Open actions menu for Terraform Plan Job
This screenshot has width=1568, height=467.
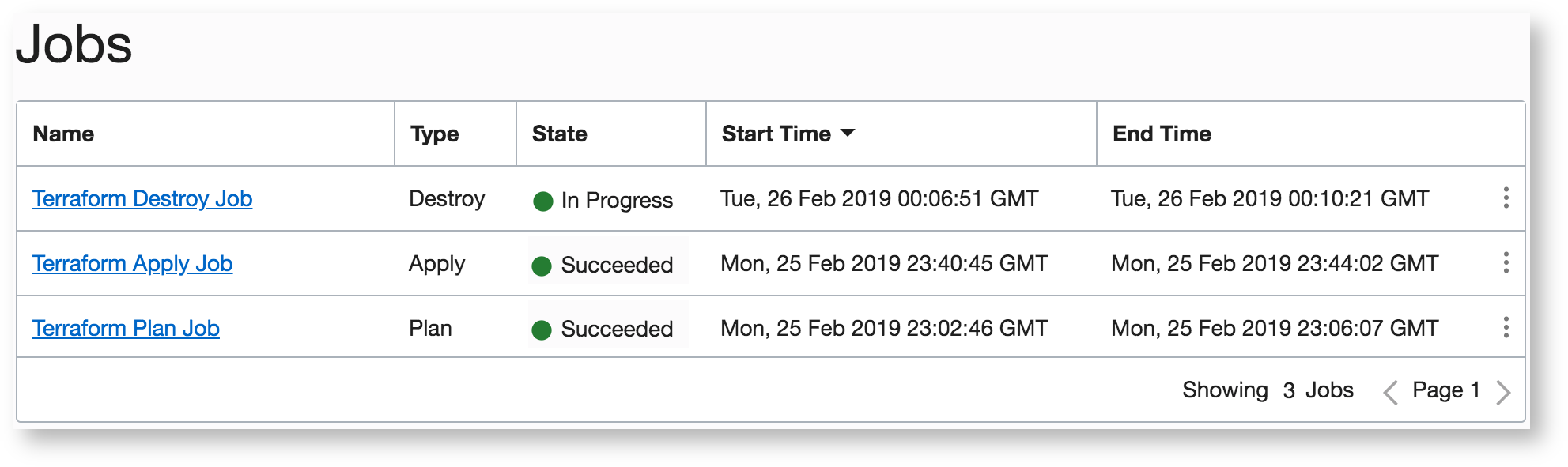pos(1506,328)
